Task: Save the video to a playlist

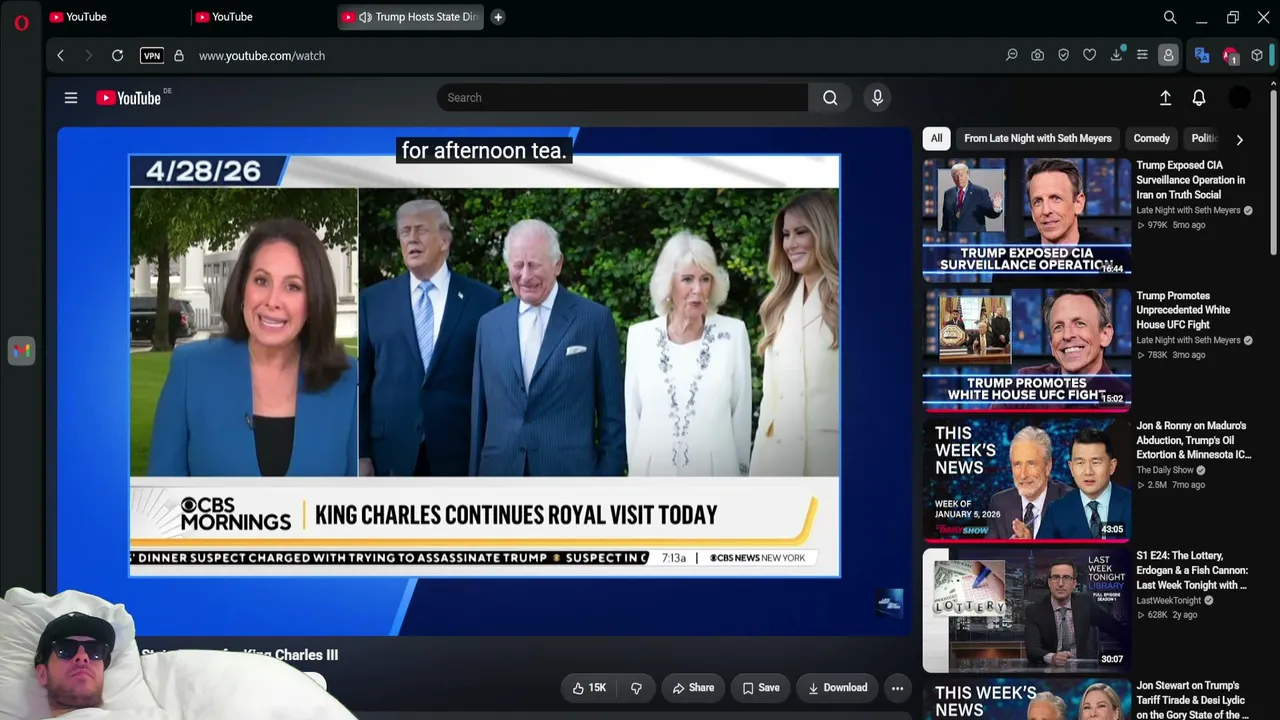Action: pos(761,688)
